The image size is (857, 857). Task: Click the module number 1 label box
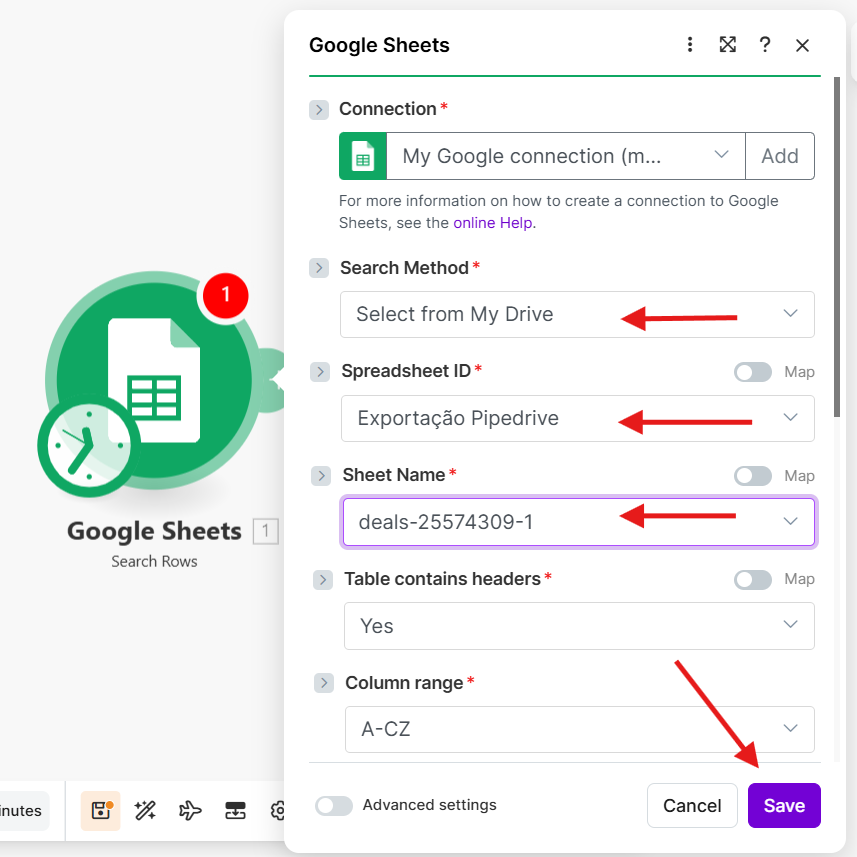point(266,531)
